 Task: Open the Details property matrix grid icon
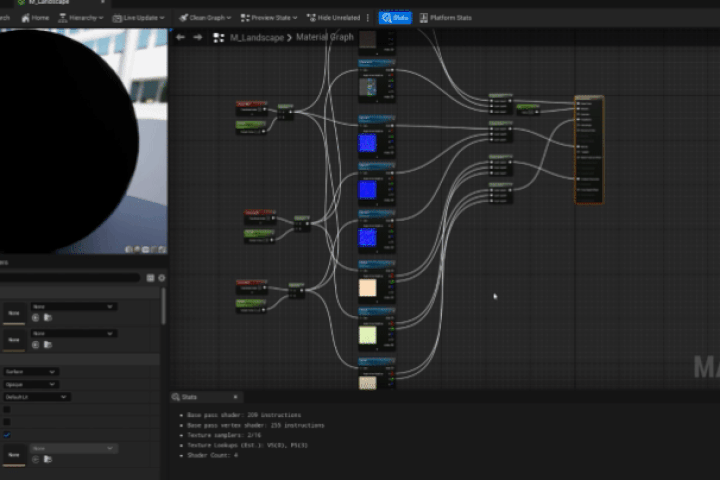pos(150,278)
